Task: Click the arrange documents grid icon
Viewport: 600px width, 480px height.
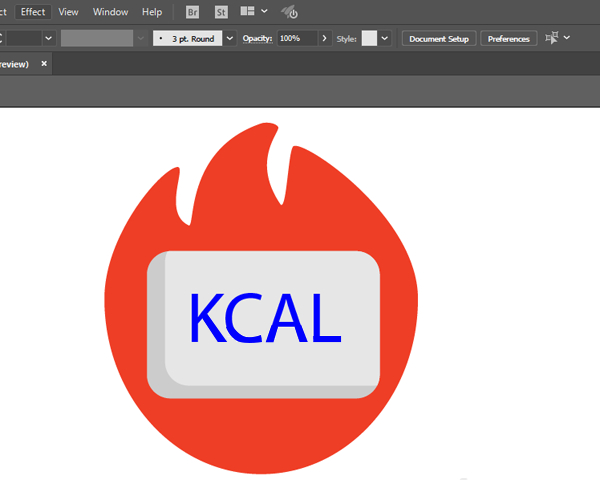Action: pyautogui.click(x=247, y=11)
